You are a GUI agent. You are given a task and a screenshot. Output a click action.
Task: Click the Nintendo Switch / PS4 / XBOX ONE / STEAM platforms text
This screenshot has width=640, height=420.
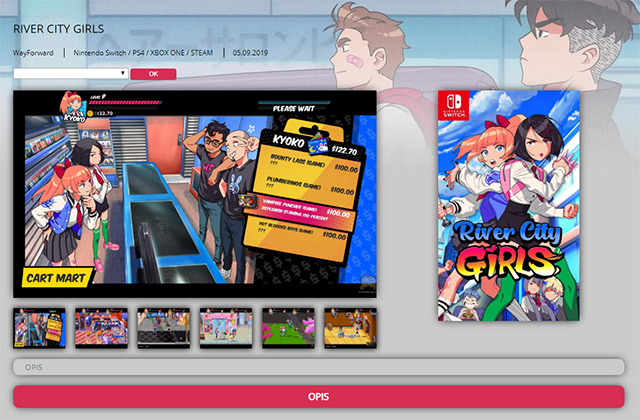[143, 53]
